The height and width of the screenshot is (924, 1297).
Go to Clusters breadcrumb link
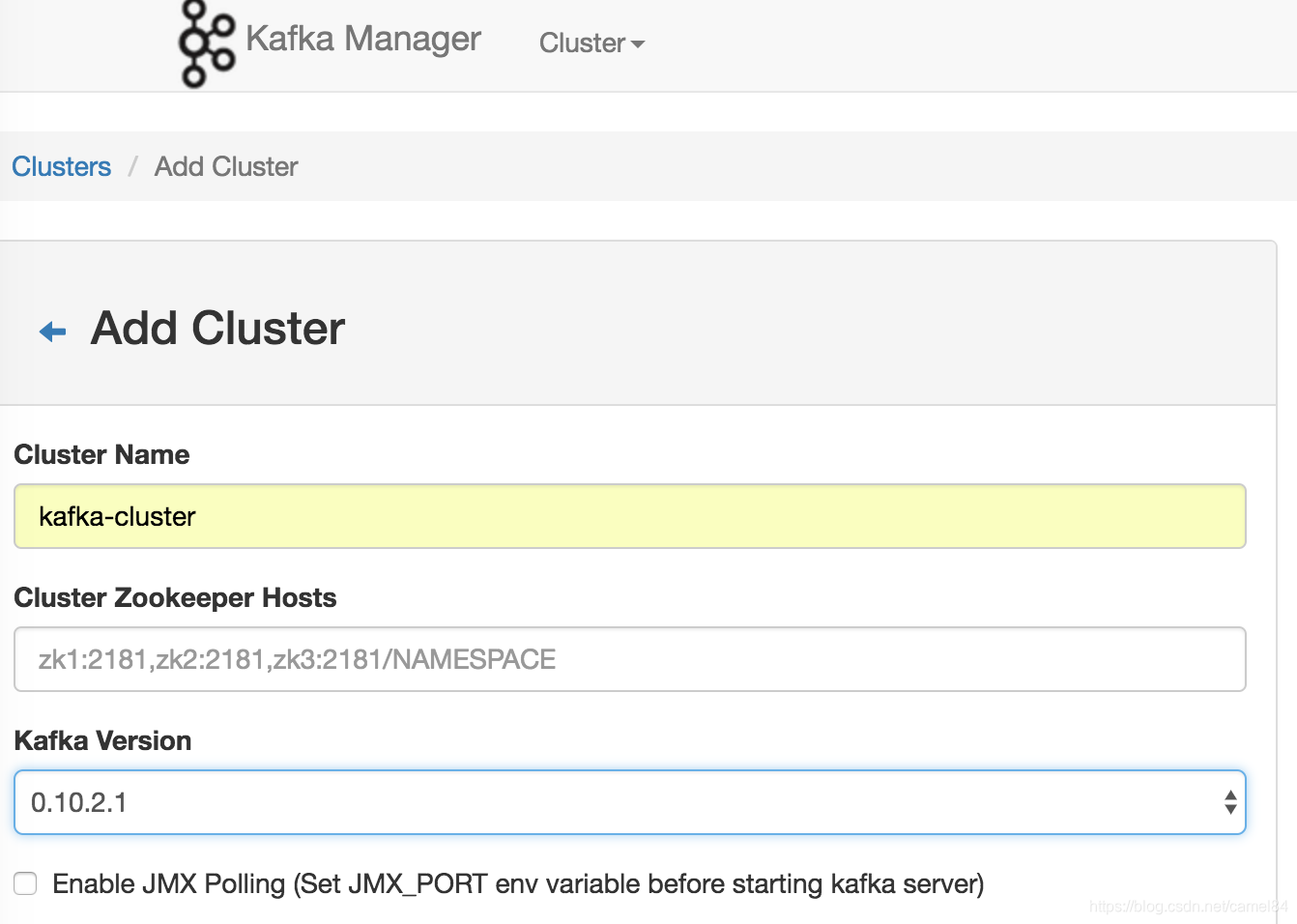[x=62, y=166]
